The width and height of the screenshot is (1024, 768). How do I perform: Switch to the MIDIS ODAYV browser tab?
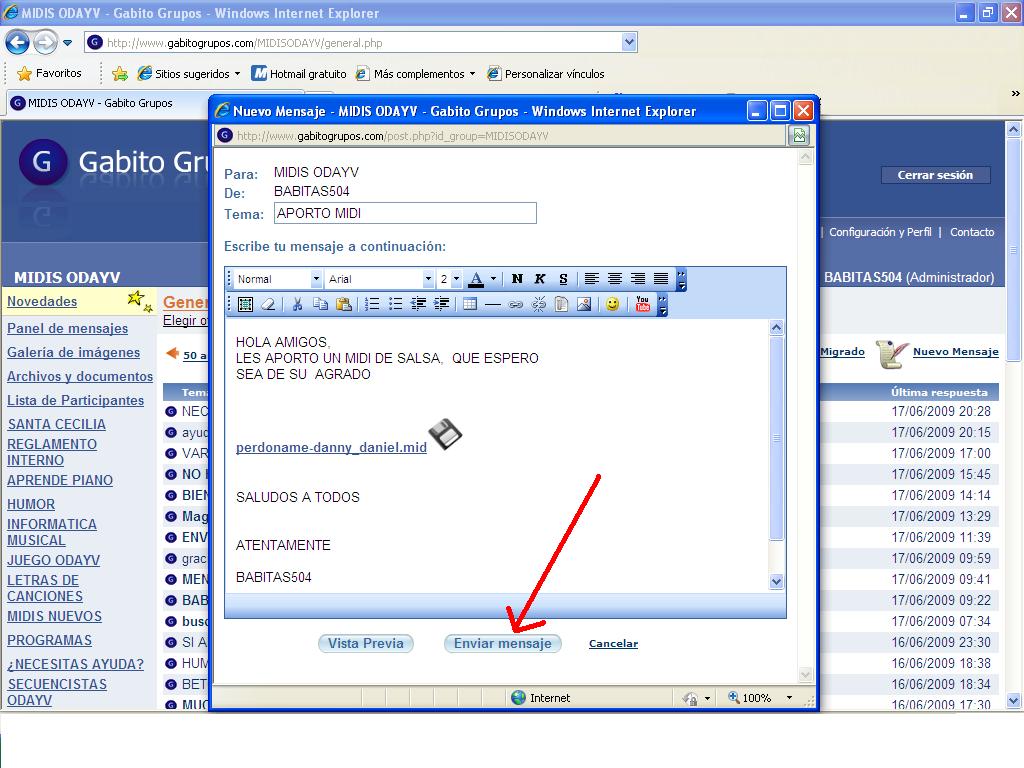tap(100, 103)
